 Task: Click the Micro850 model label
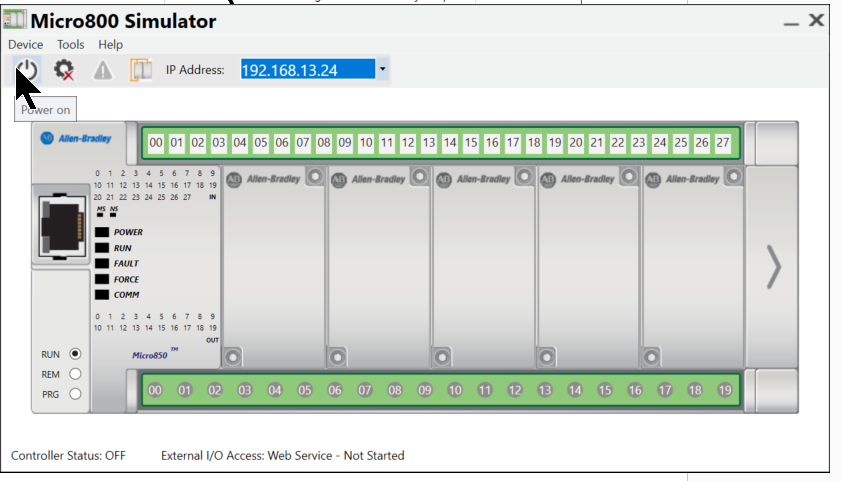154,354
